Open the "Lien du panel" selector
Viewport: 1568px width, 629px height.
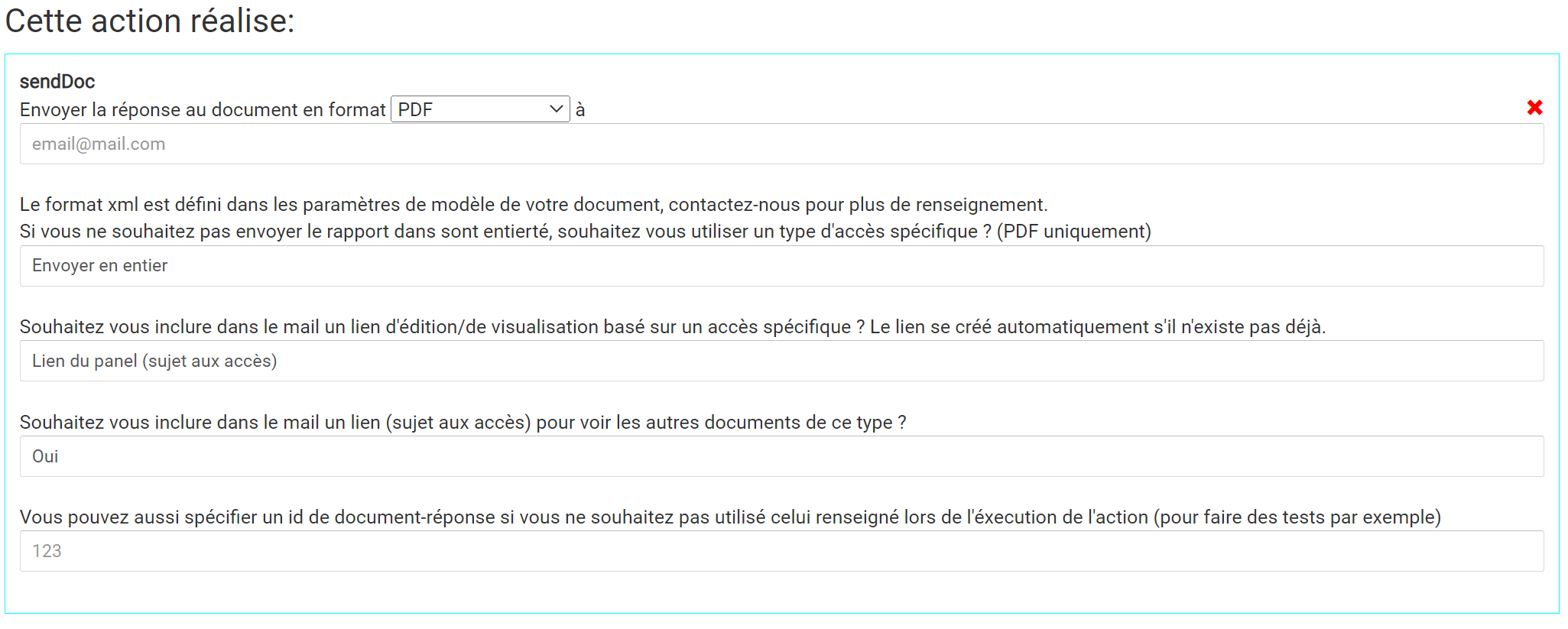pos(781,361)
